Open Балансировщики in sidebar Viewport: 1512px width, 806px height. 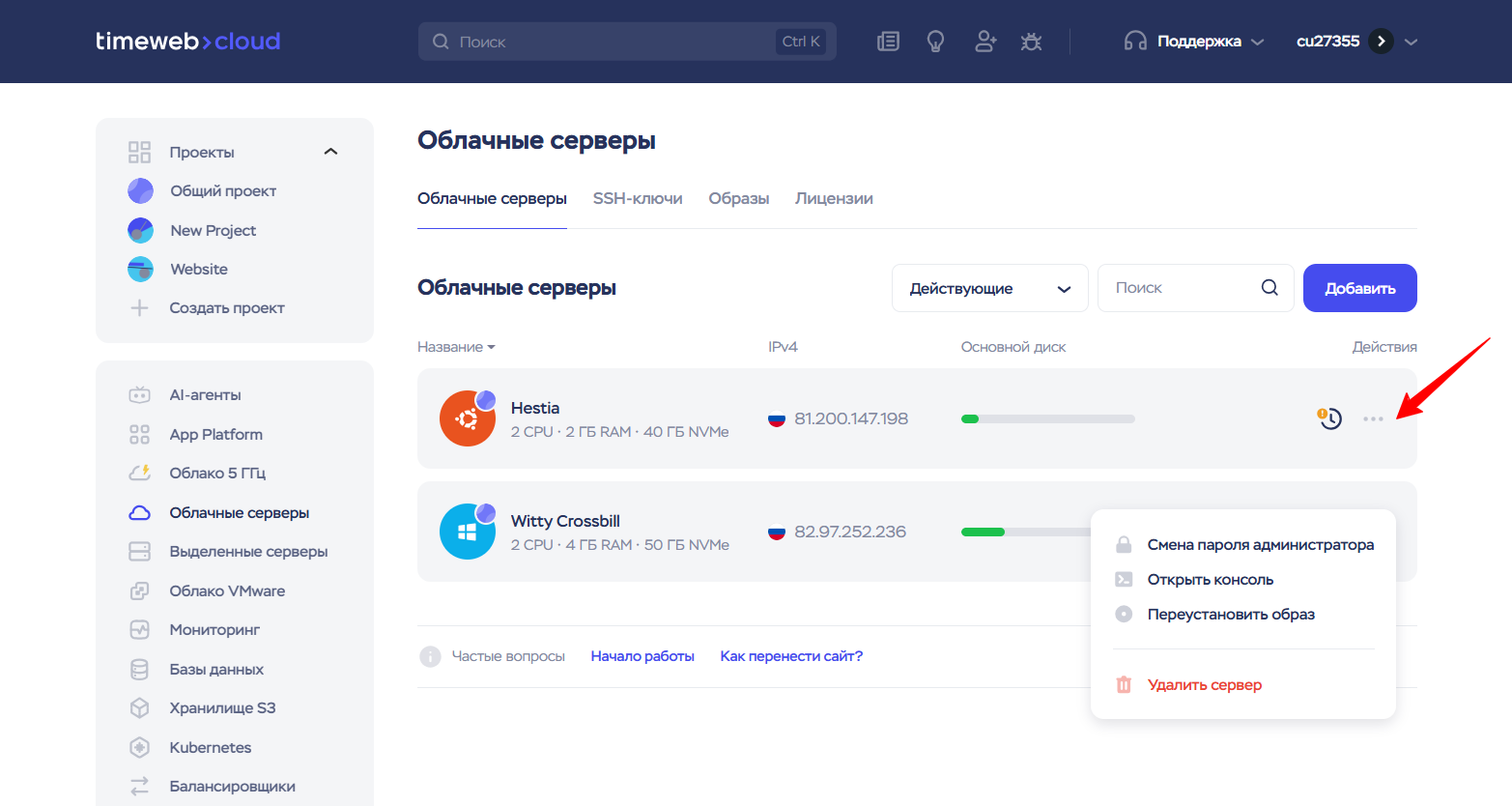click(x=232, y=787)
